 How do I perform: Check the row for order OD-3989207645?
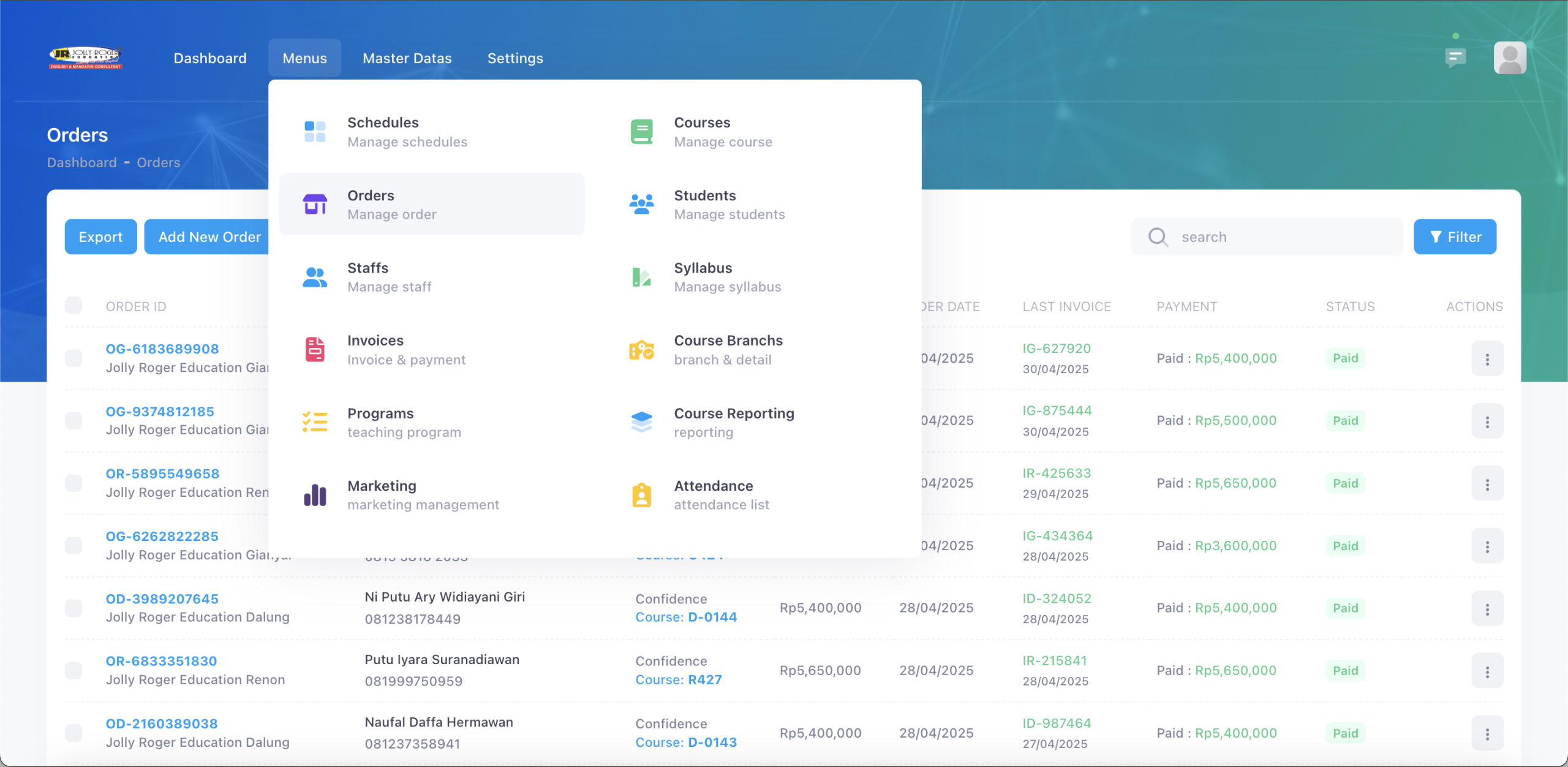[73, 608]
